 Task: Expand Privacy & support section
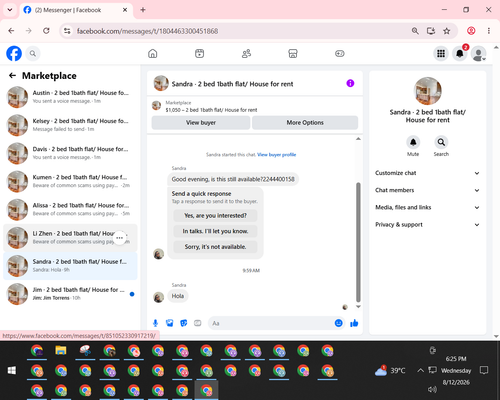tap(427, 225)
